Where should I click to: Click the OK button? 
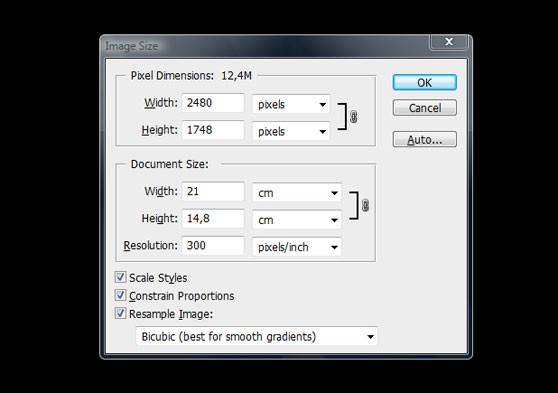click(x=425, y=83)
